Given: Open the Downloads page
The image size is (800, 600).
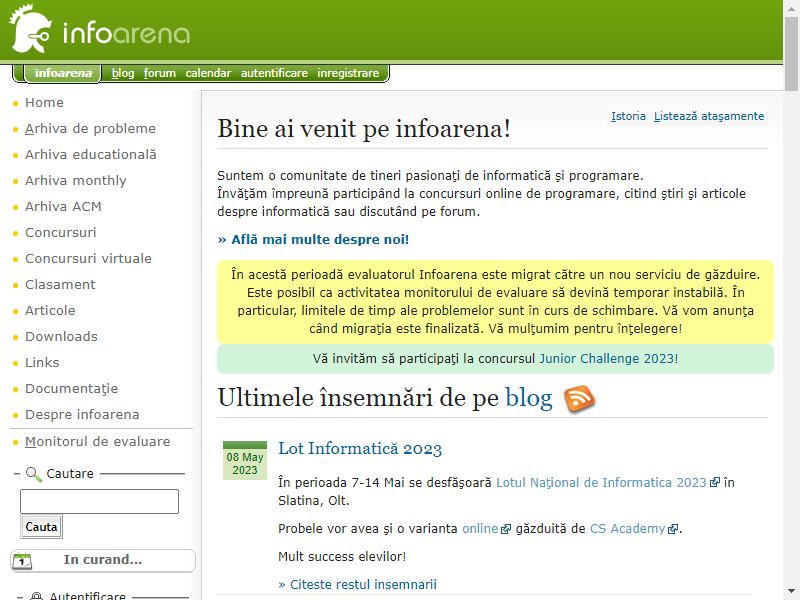Looking at the screenshot, I should [61, 337].
